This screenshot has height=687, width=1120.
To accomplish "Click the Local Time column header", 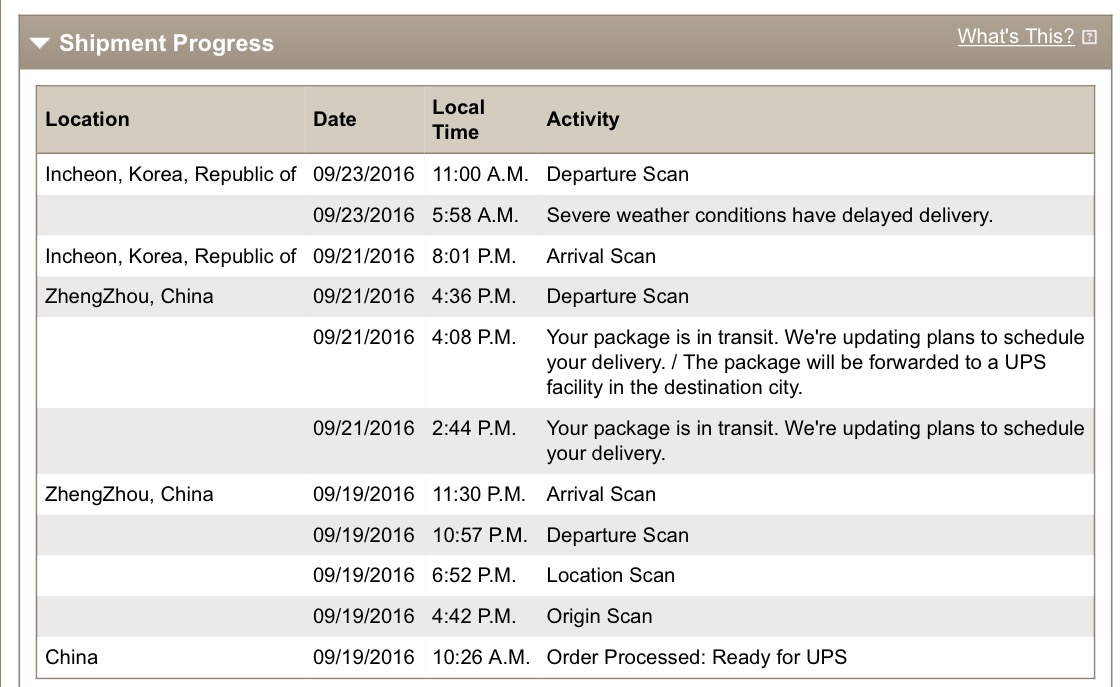I will click(x=459, y=119).
